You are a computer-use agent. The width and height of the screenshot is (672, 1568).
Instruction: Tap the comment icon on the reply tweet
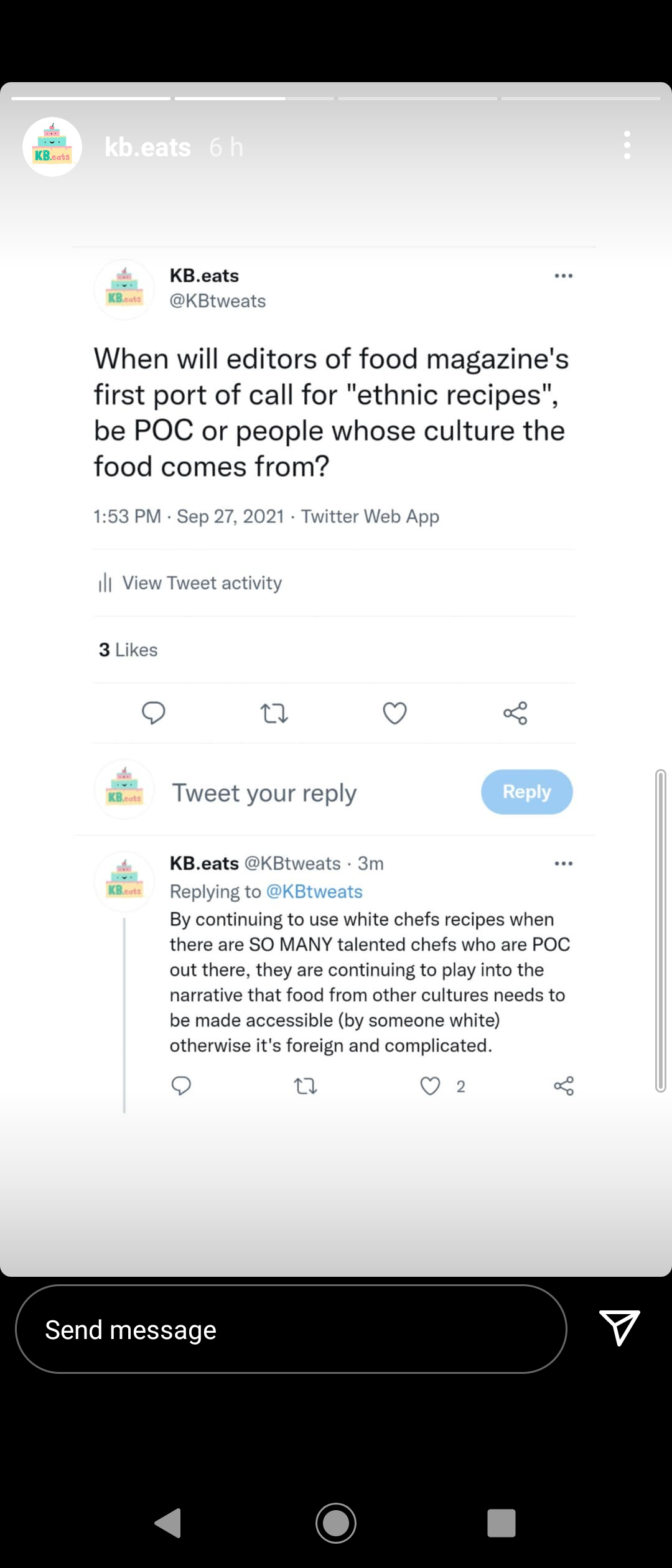point(181,1086)
